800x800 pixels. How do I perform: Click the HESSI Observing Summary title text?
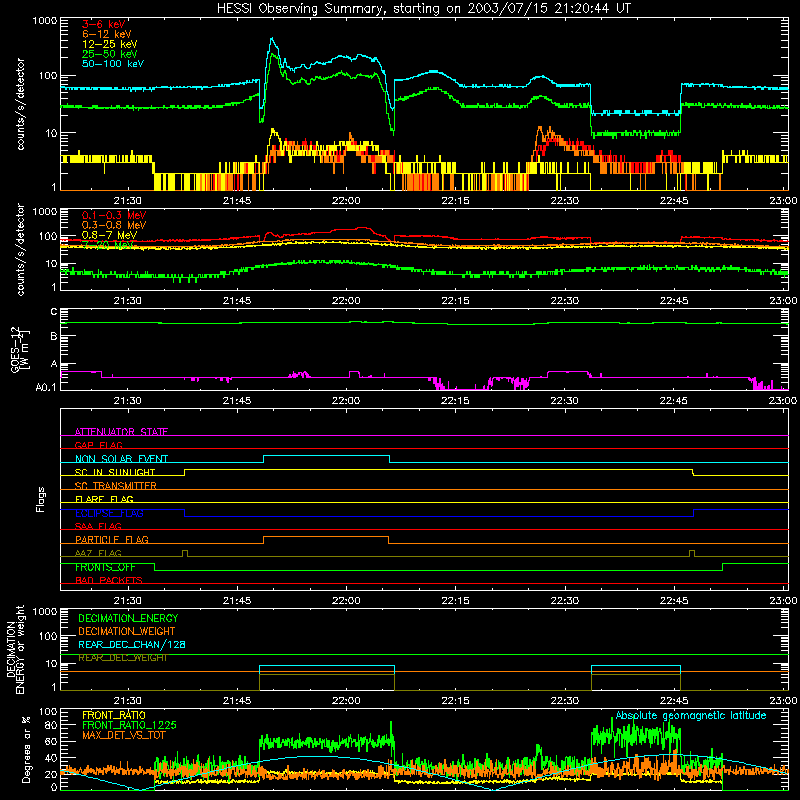click(423, 9)
